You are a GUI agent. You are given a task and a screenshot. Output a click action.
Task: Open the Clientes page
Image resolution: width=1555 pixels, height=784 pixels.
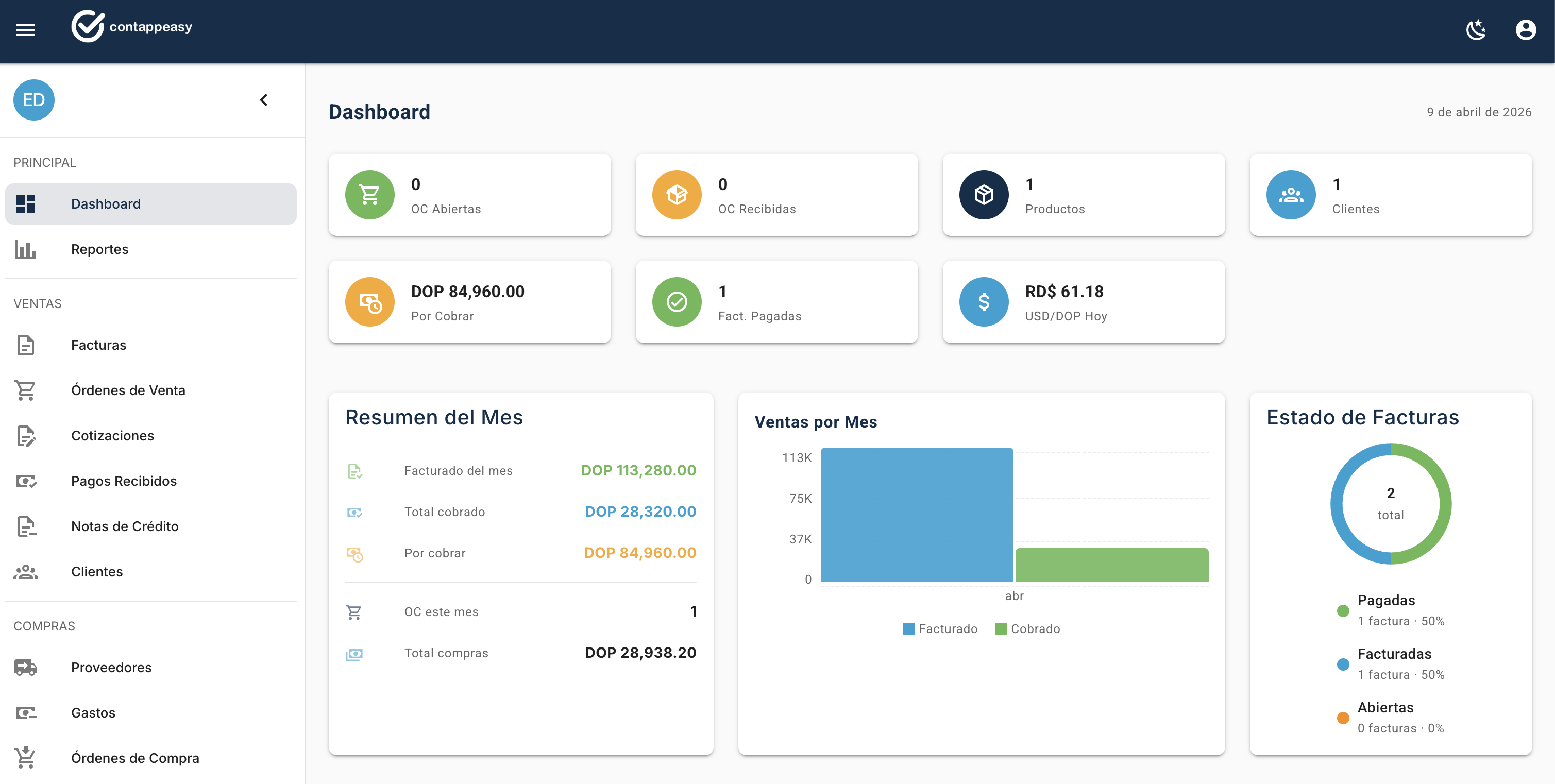pyautogui.click(x=96, y=571)
